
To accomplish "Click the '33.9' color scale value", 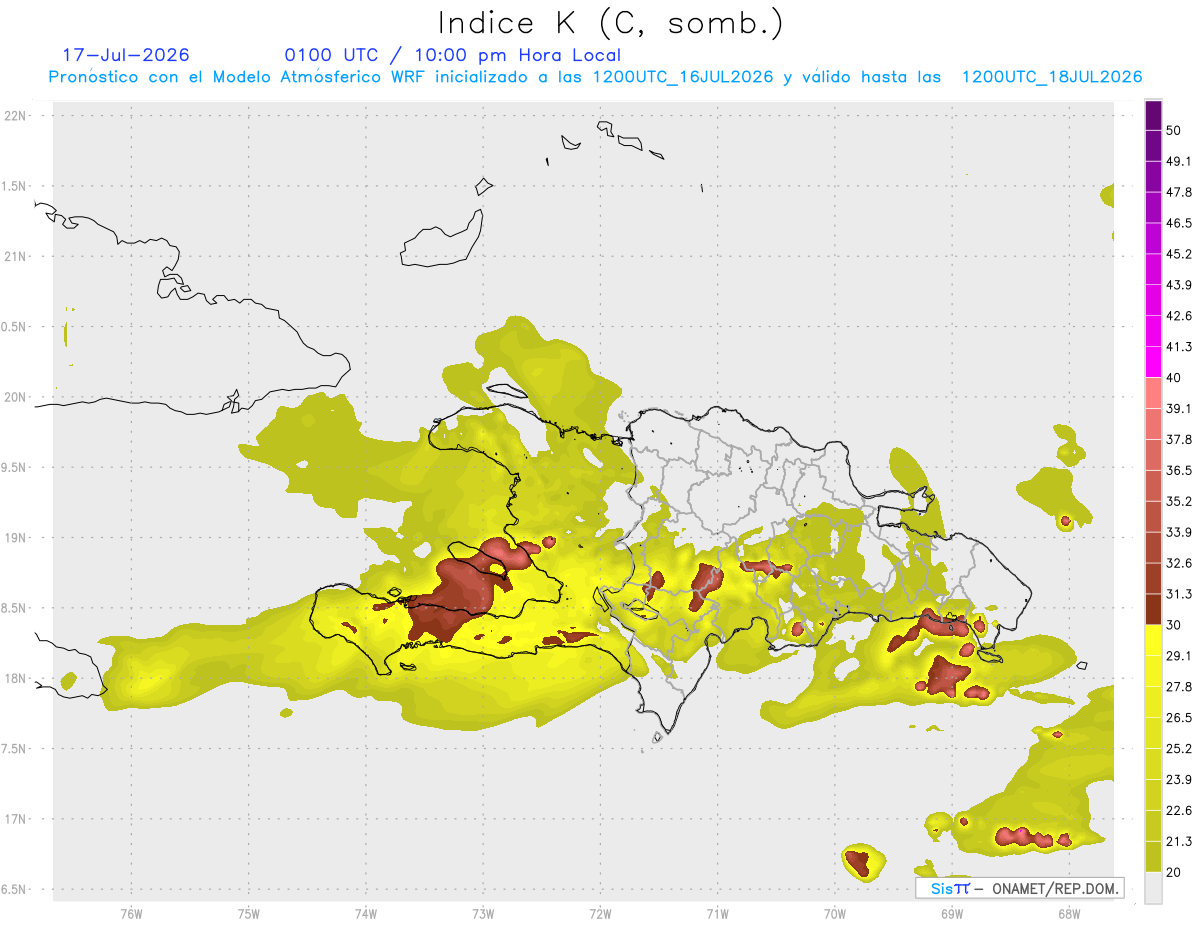I will coord(1179,532).
